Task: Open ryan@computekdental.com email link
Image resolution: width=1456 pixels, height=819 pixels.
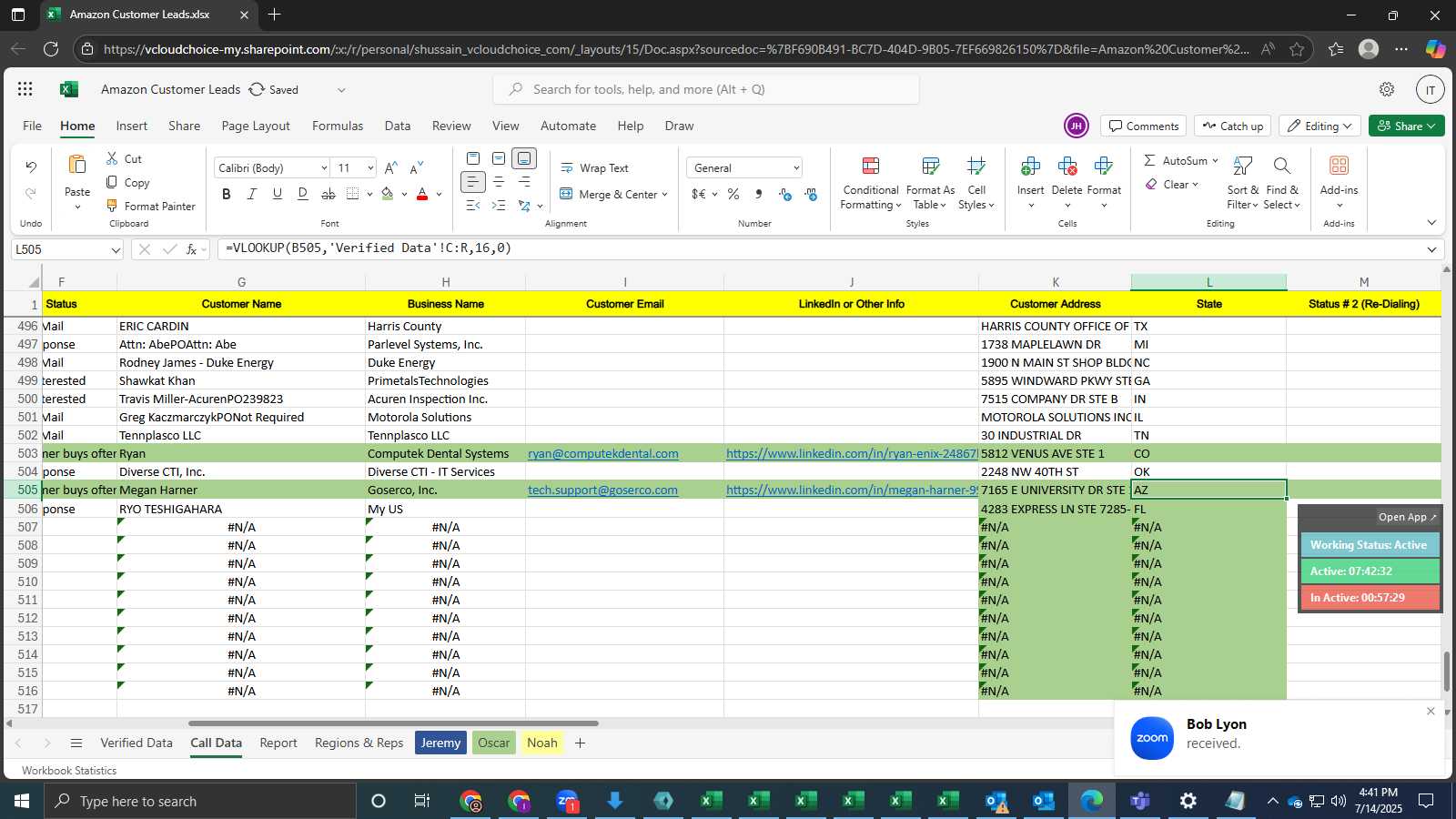Action: pos(603,453)
